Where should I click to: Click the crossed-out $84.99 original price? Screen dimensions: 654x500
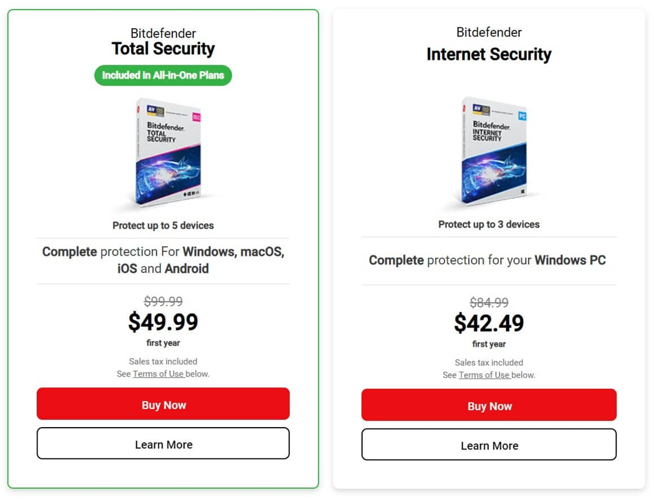tap(489, 302)
